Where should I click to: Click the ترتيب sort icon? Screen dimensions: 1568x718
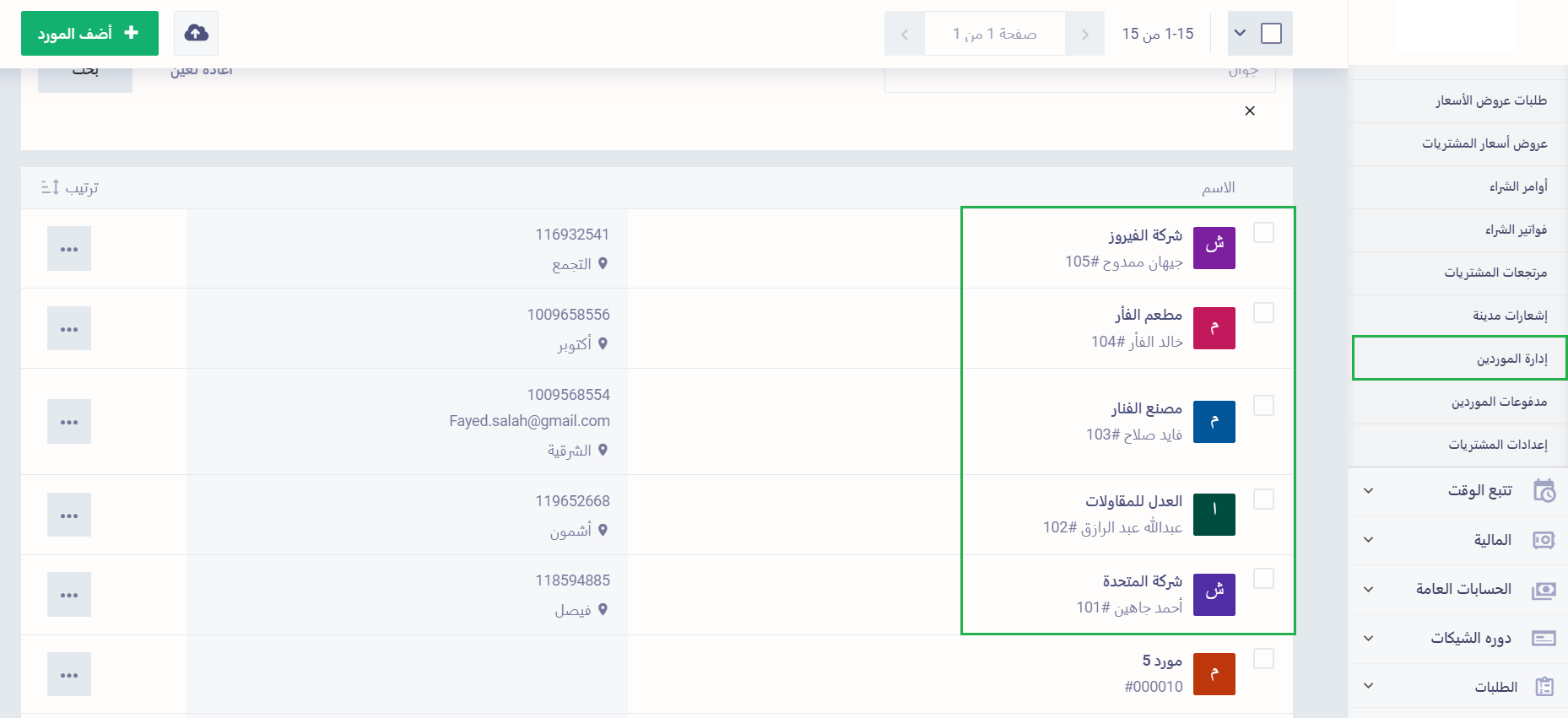click(51, 187)
